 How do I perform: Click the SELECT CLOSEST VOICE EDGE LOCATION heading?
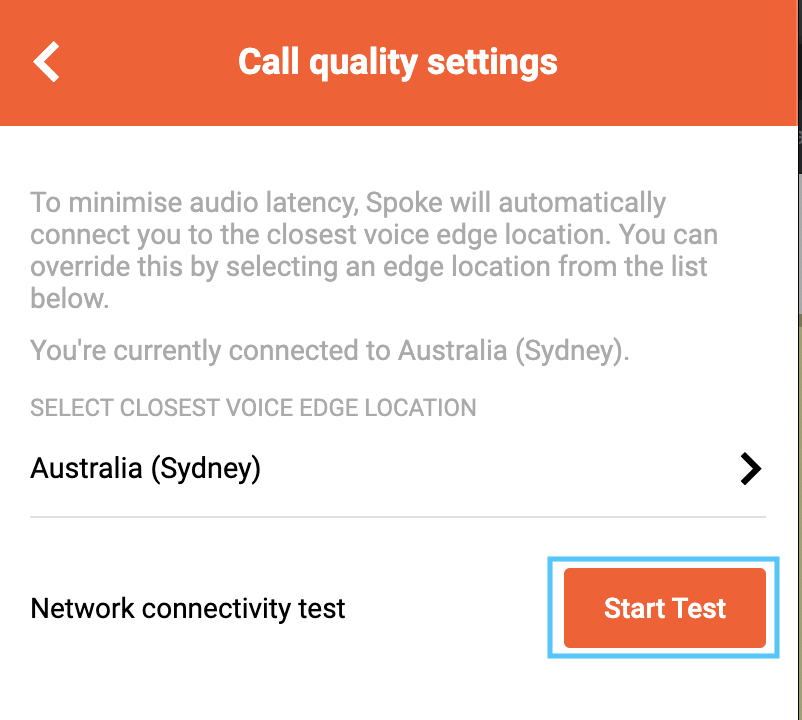click(x=253, y=408)
